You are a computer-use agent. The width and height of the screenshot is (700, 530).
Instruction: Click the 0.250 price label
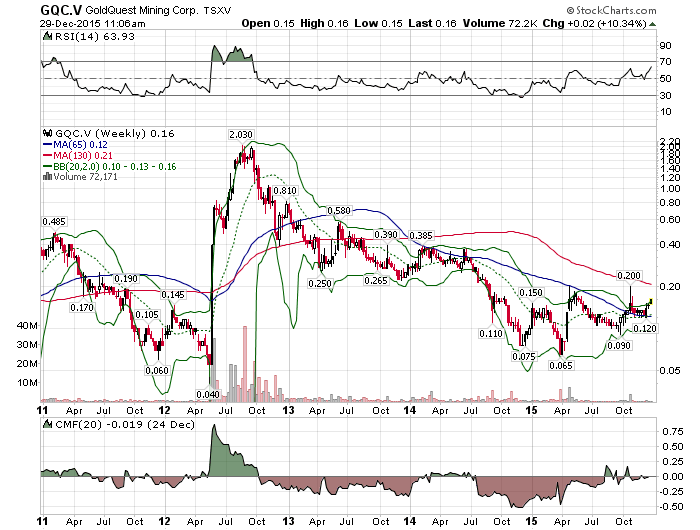(x=320, y=284)
